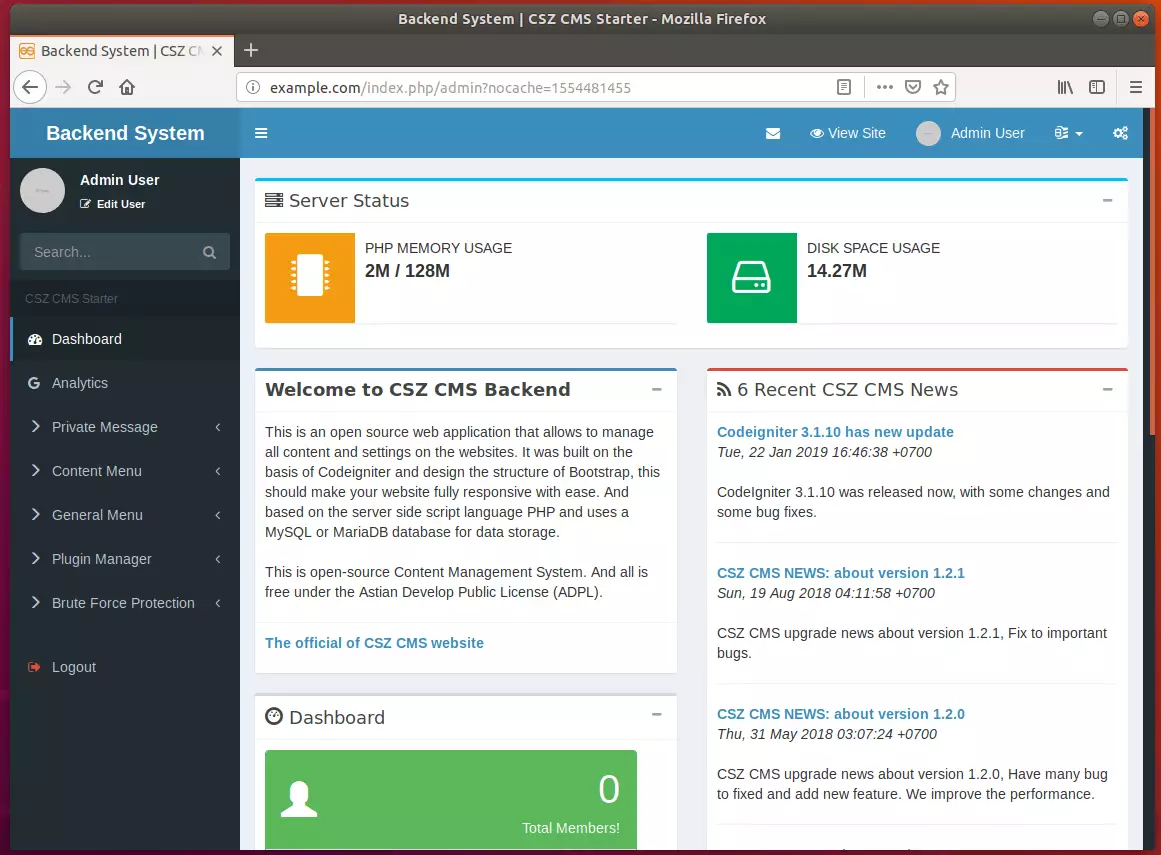Collapse Welcome to CSZ CMS Backend panel
Screen dimensions: 1161x855
pos(657,389)
